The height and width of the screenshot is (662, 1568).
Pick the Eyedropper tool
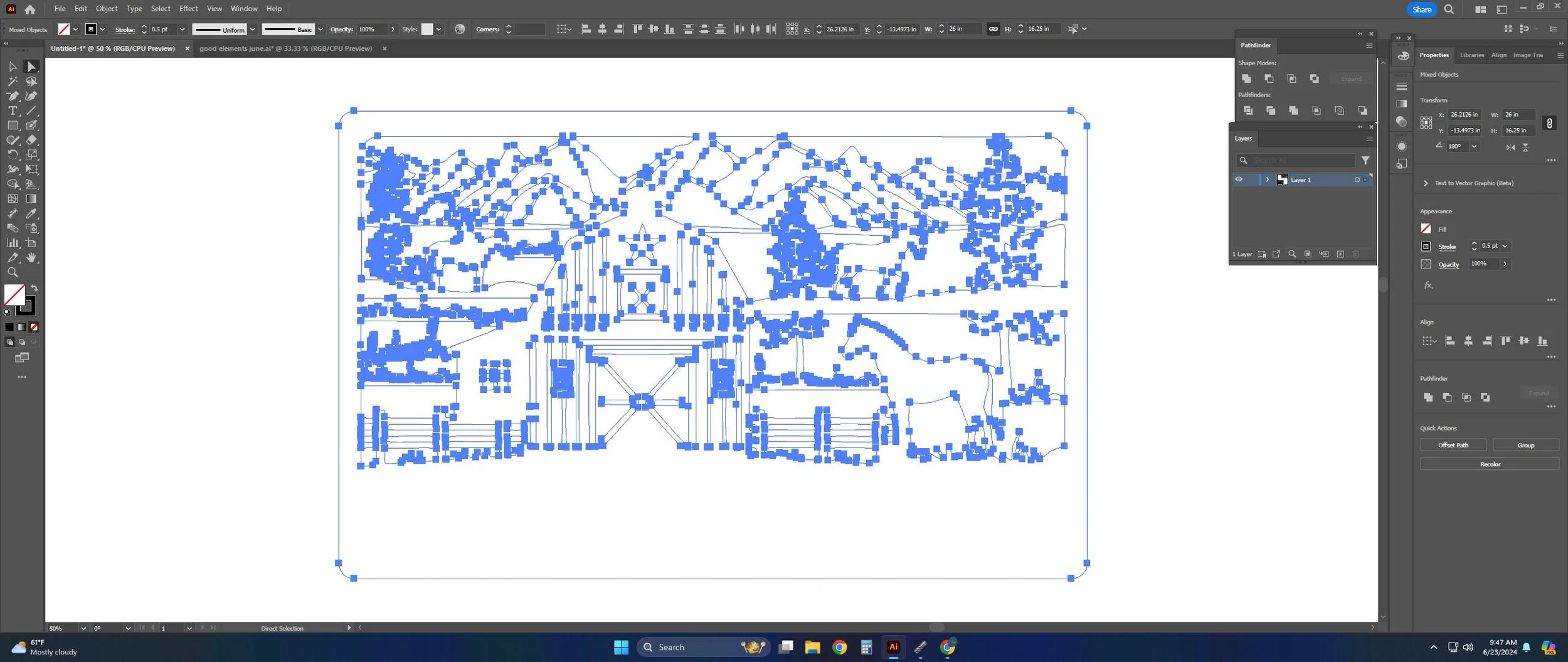(31, 213)
